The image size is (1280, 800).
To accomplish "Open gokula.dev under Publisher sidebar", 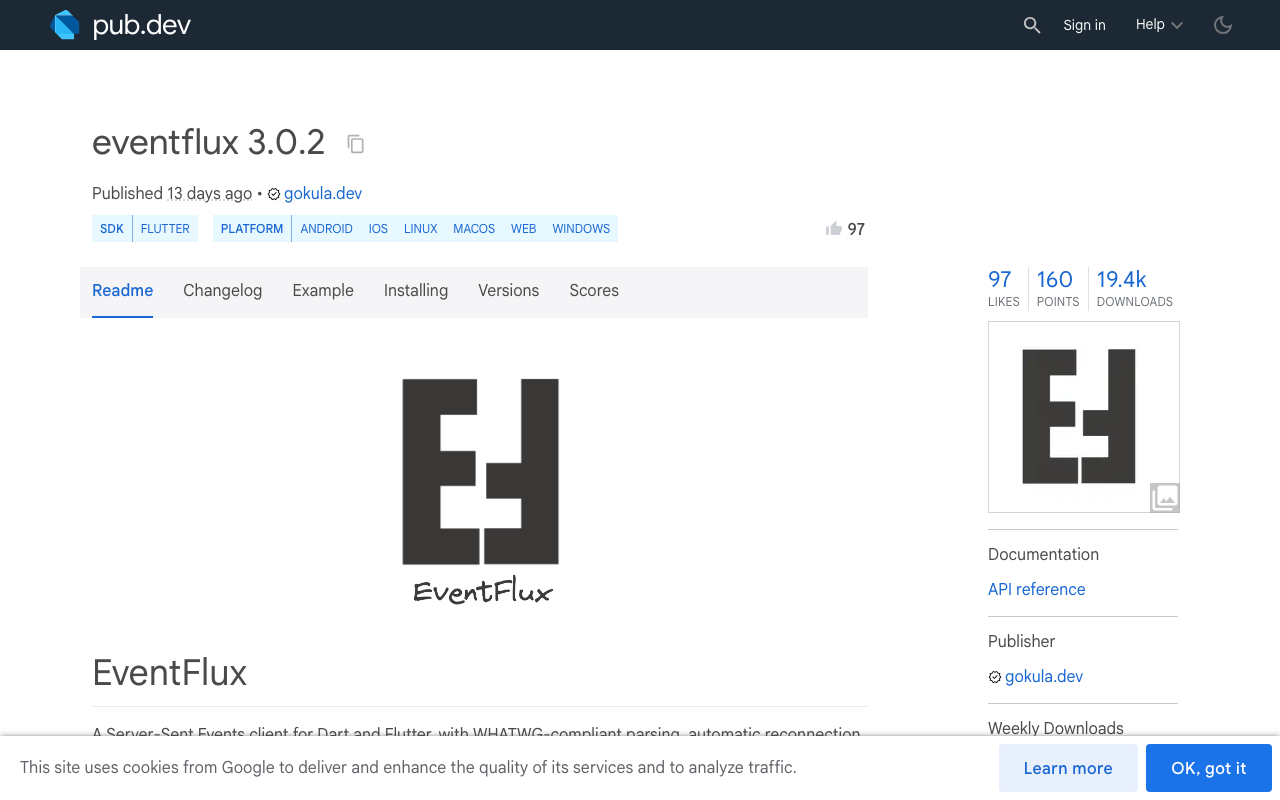I will point(1044,677).
